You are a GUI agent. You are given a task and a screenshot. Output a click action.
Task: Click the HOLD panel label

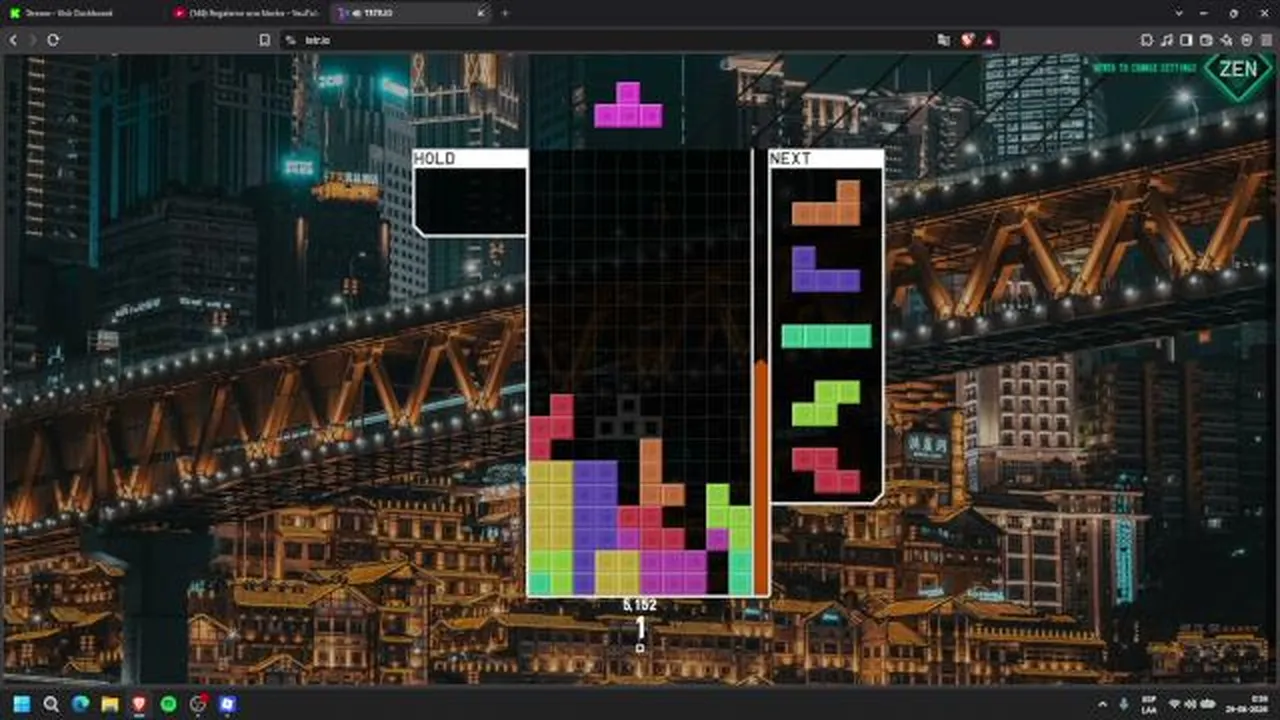coord(434,158)
